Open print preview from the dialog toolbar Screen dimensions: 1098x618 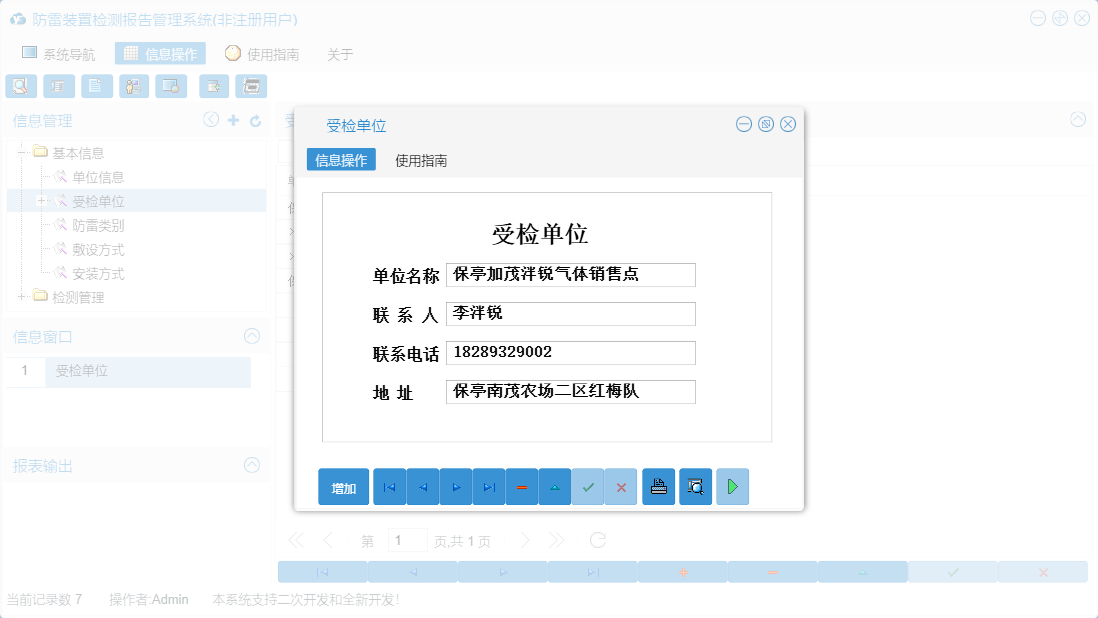pyautogui.click(x=695, y=487)
